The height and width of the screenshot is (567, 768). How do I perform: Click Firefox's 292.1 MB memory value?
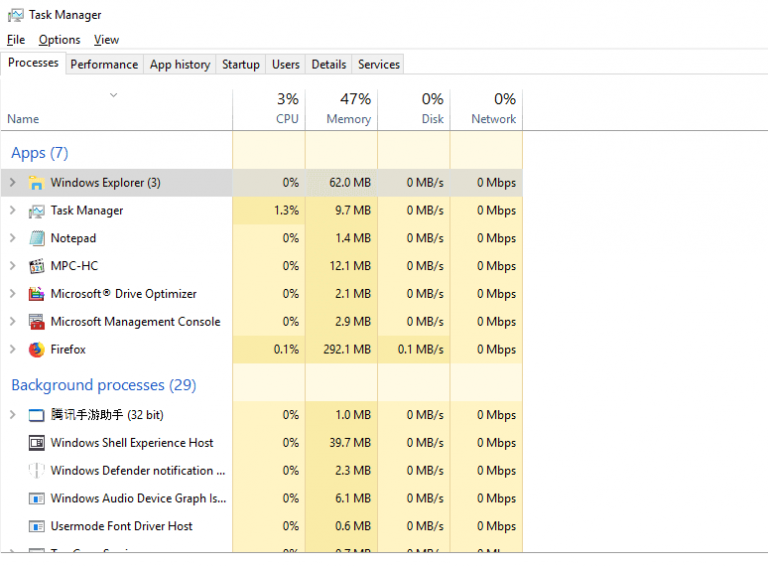tap(347, 350)
